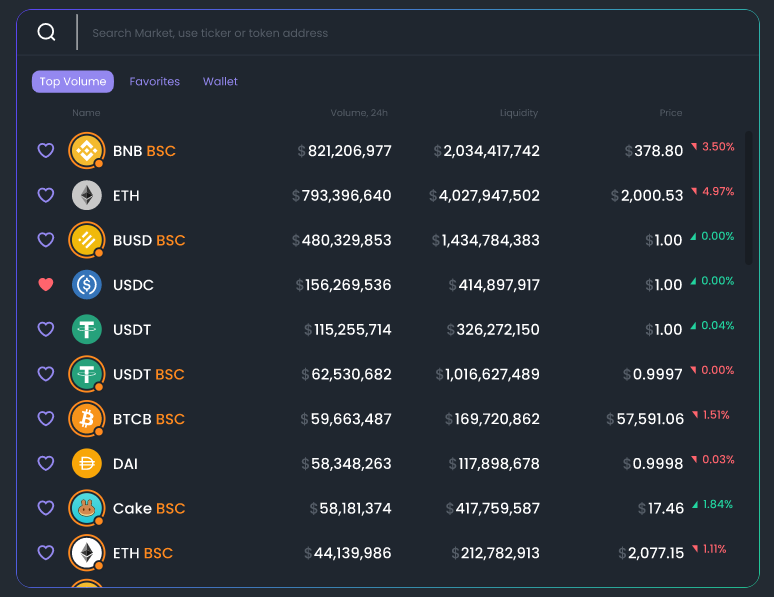Click the 1.11% change for ETH BSC
This screenshot has height=597, width=774.
[709, 549]
